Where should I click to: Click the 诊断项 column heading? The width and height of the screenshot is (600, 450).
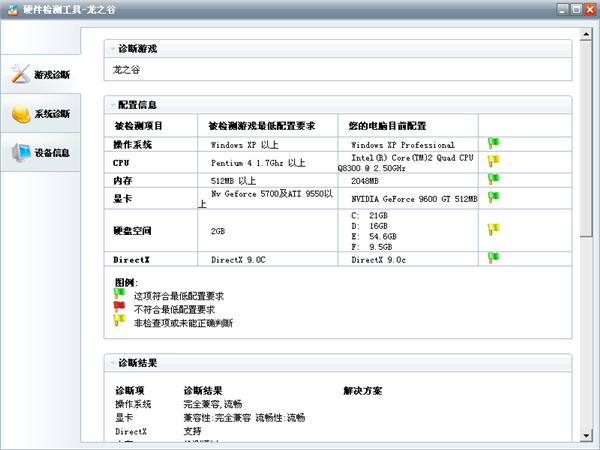[x=130, y=390]
